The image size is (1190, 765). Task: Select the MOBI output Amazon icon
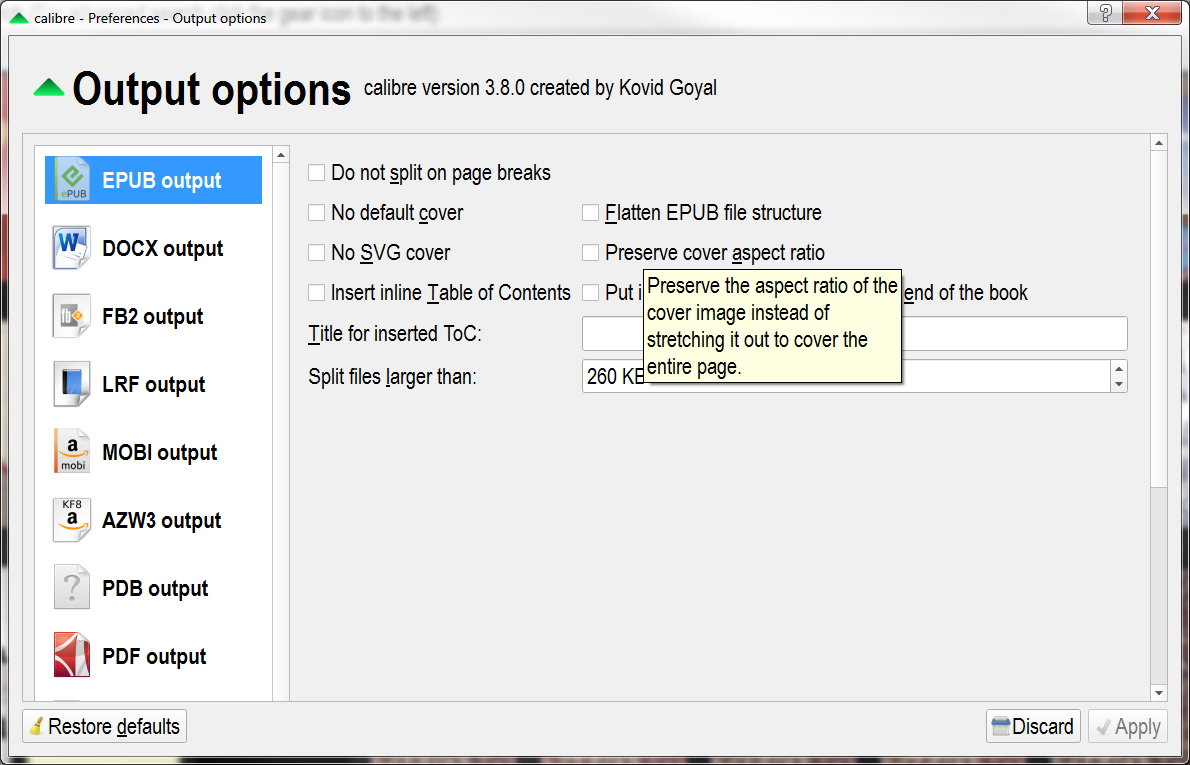(x=72, y=453)
